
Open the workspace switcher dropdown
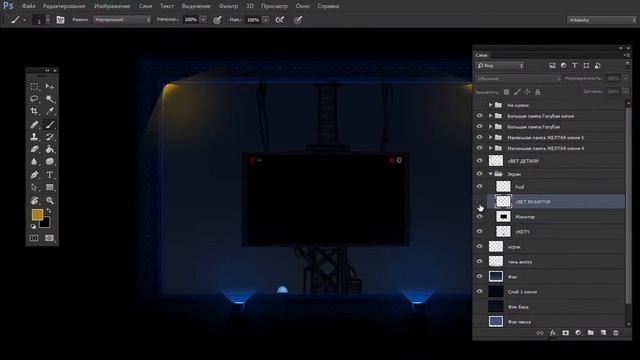click(x=602, y=20)
